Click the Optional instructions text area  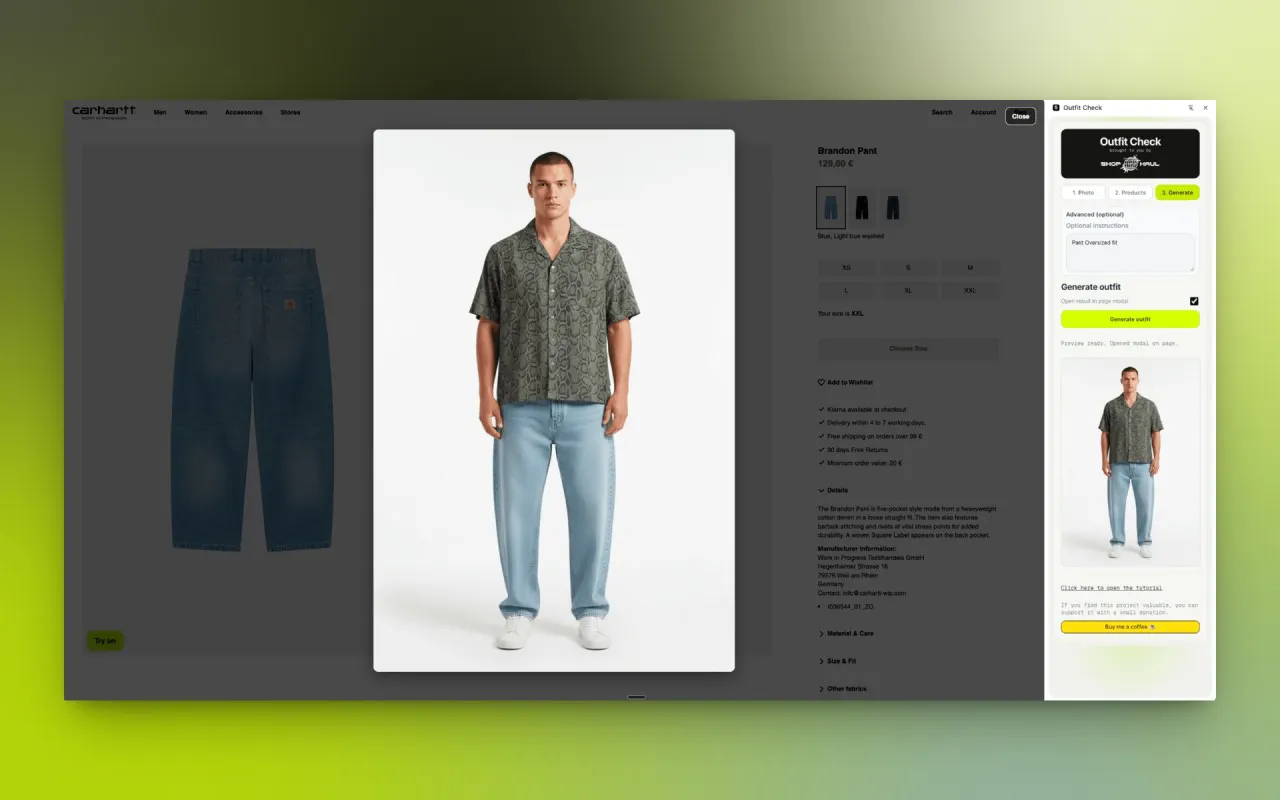[x=1130, y=253]
